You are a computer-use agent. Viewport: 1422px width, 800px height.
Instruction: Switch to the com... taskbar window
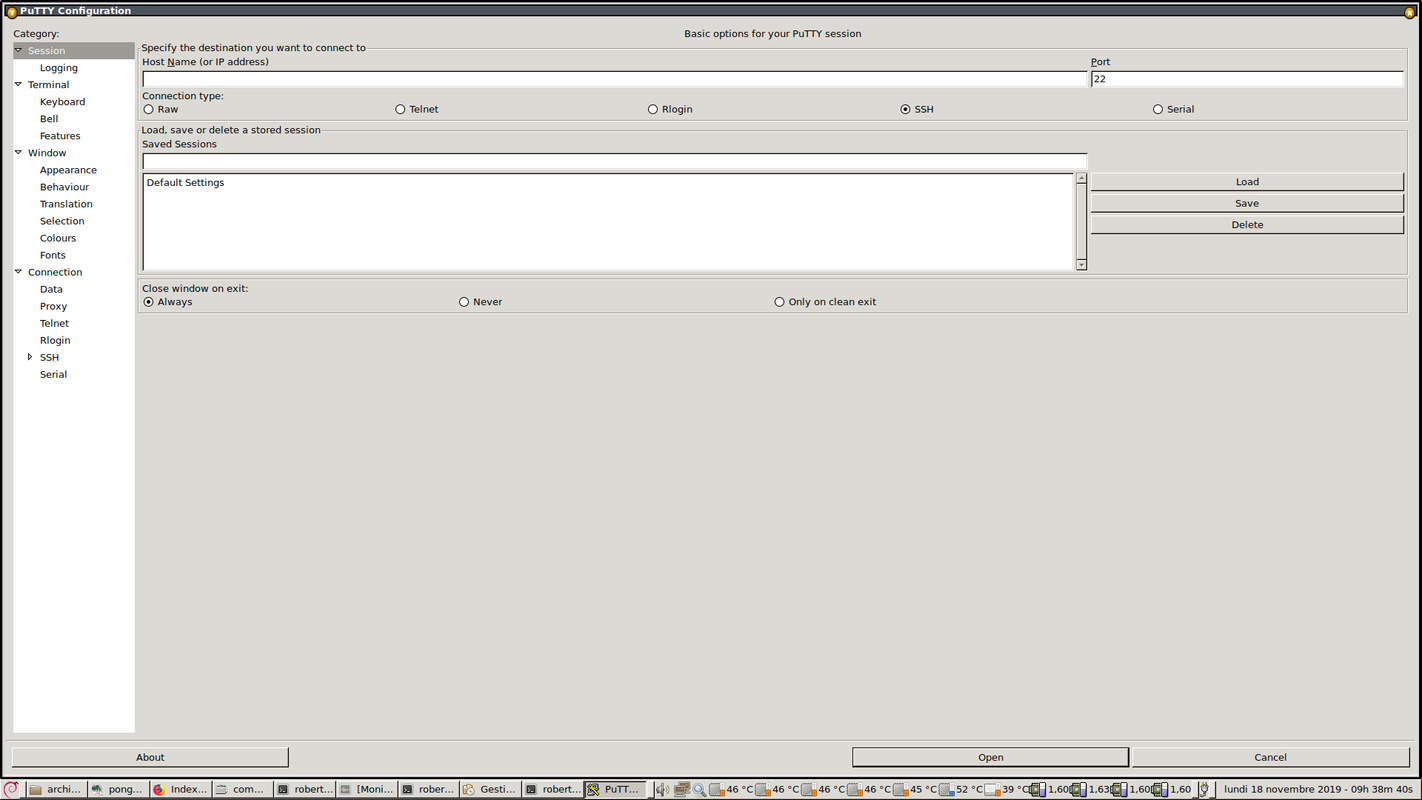point(242,789)
